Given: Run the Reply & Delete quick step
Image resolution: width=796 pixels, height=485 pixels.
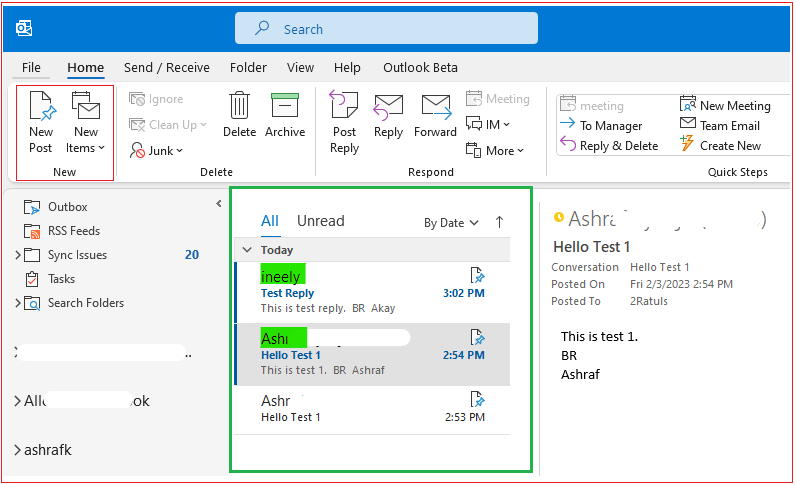Looking at the screenshot, I should [610, 146].
